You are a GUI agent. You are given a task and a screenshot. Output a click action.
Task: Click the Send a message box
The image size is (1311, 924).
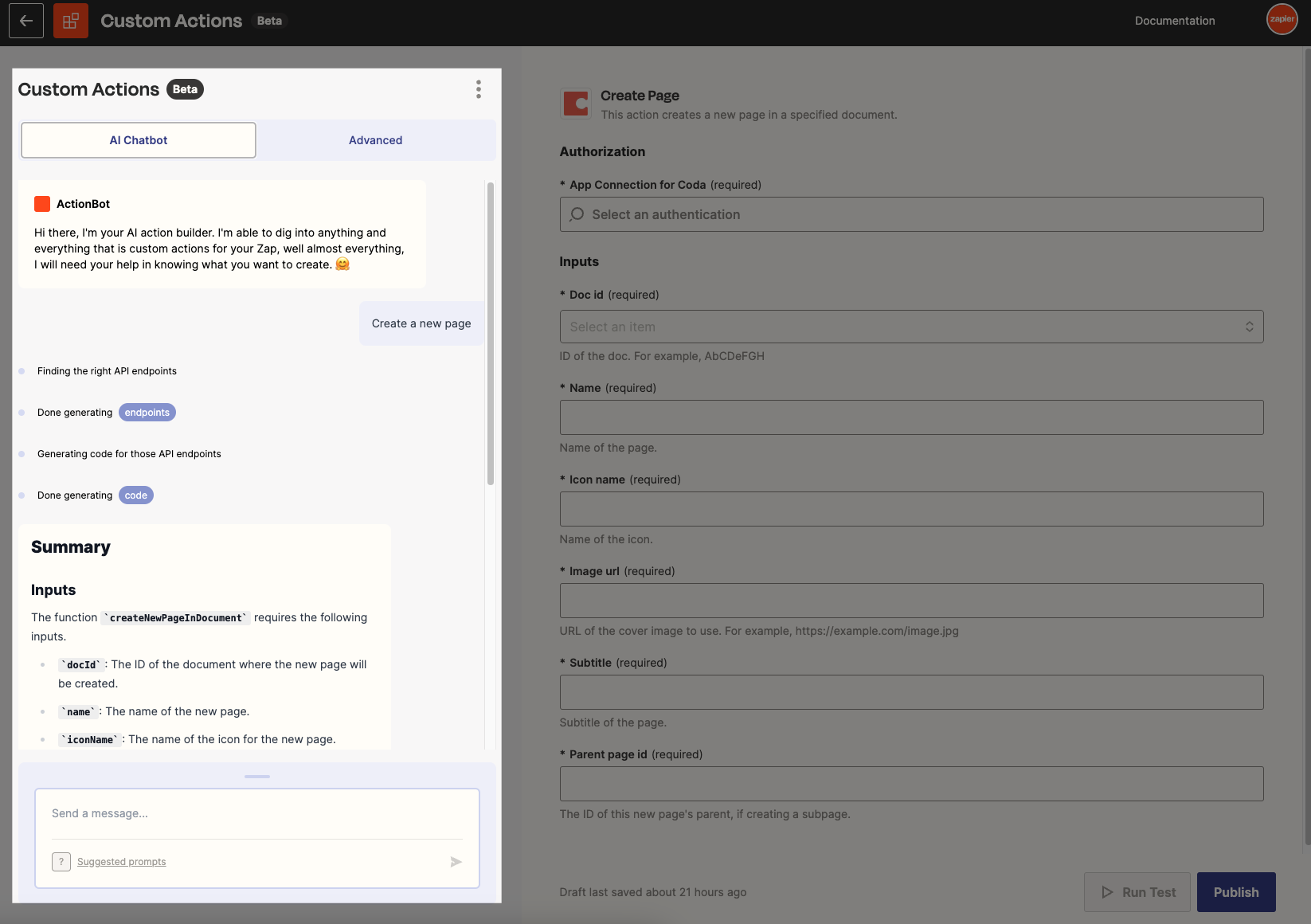coord(256,813)
